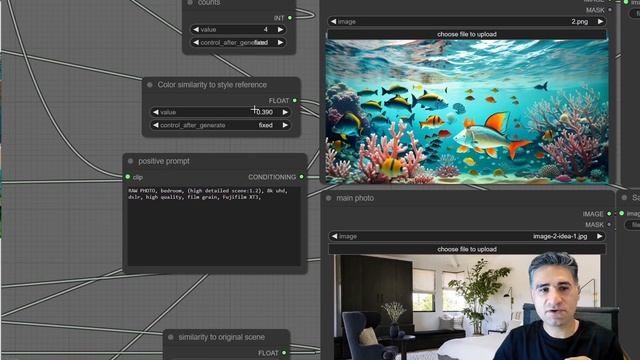This screenshot has height=360, width=640.
Task: Click MASK output connector of style image node
Action: tap(610, 10)
